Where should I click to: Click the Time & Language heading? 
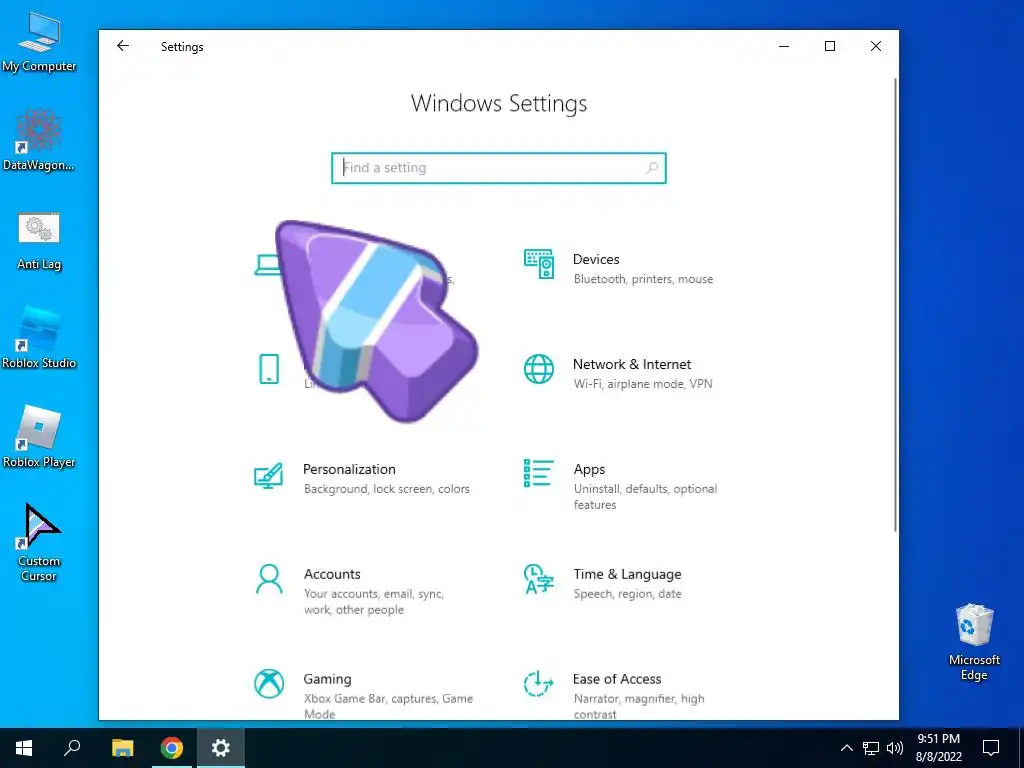coord(627,574)
